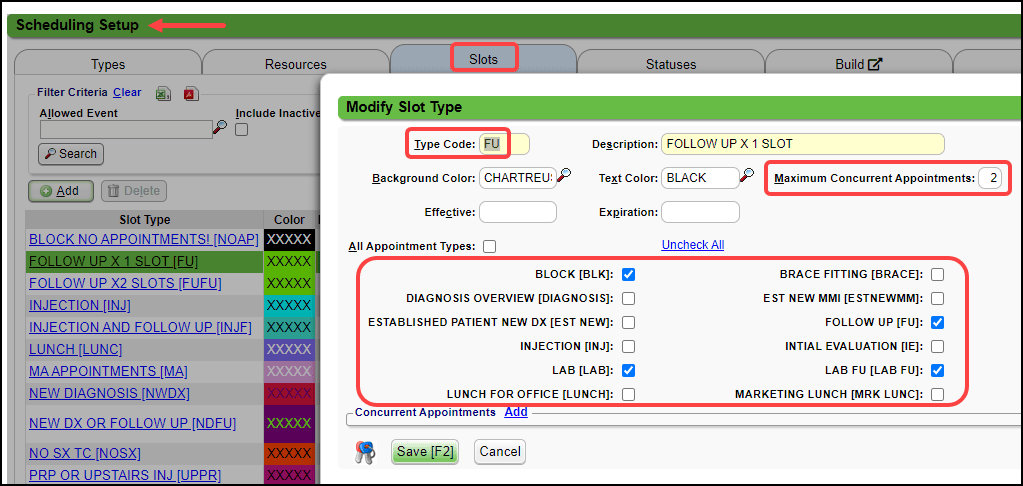Switch to the Resources tab
1023x486 pixels.
coord(295,65)
